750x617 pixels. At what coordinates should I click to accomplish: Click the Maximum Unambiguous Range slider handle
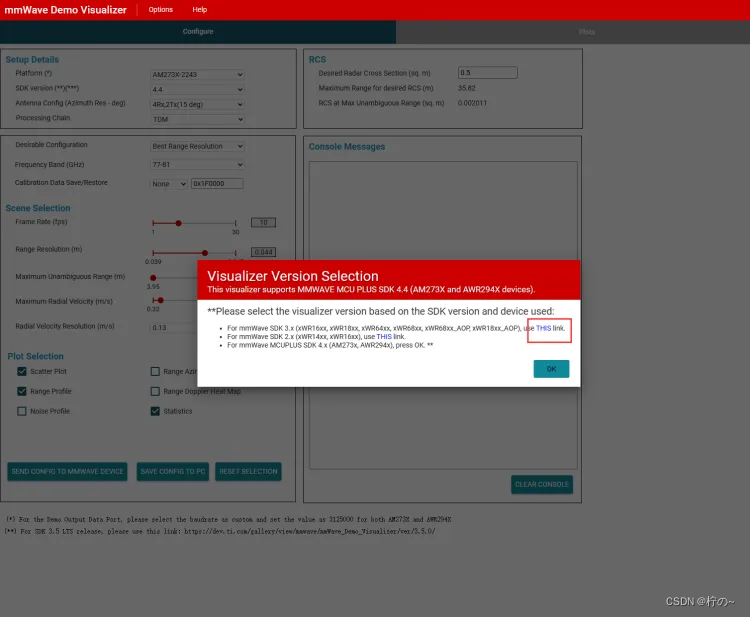point(153,278)
